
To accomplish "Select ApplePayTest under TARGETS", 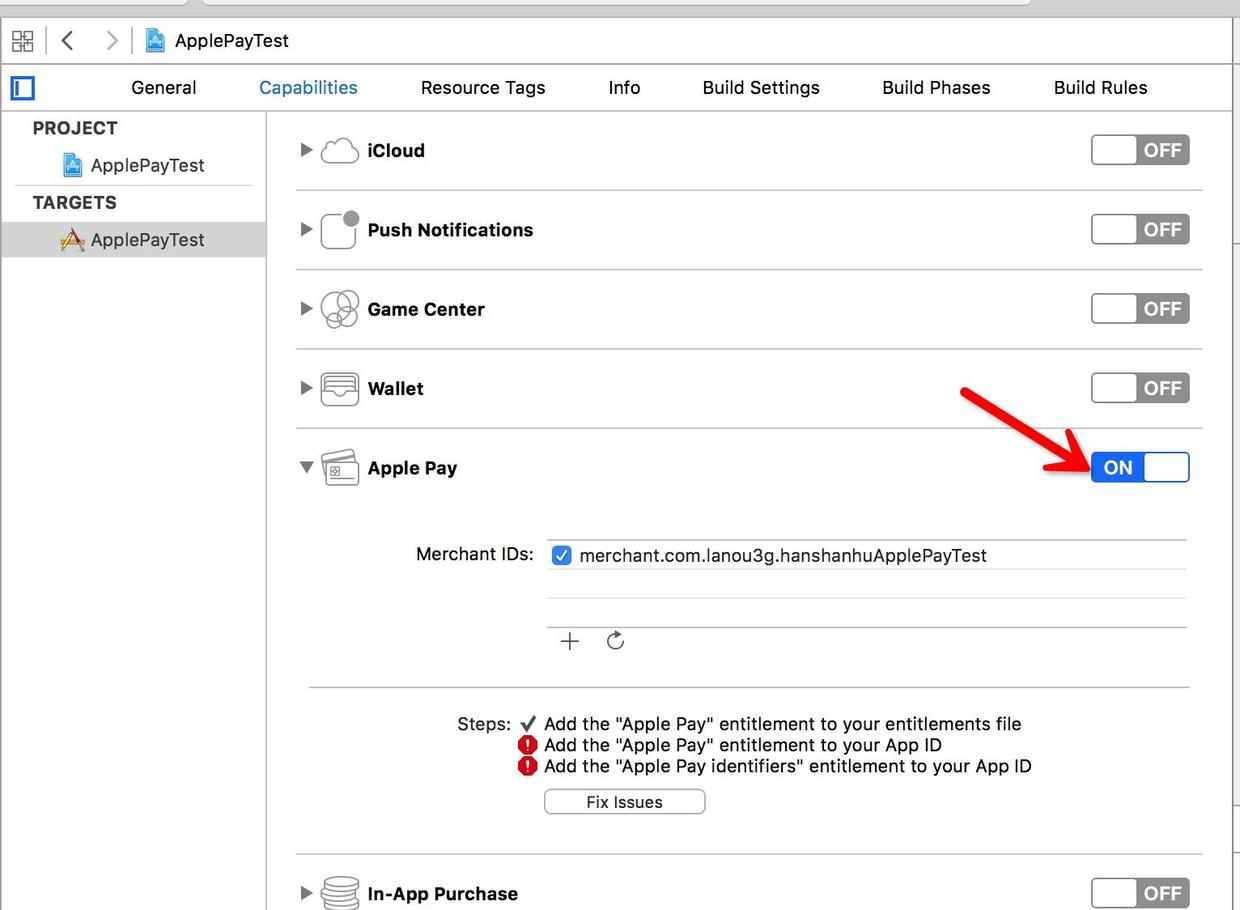I will [133, 240].
